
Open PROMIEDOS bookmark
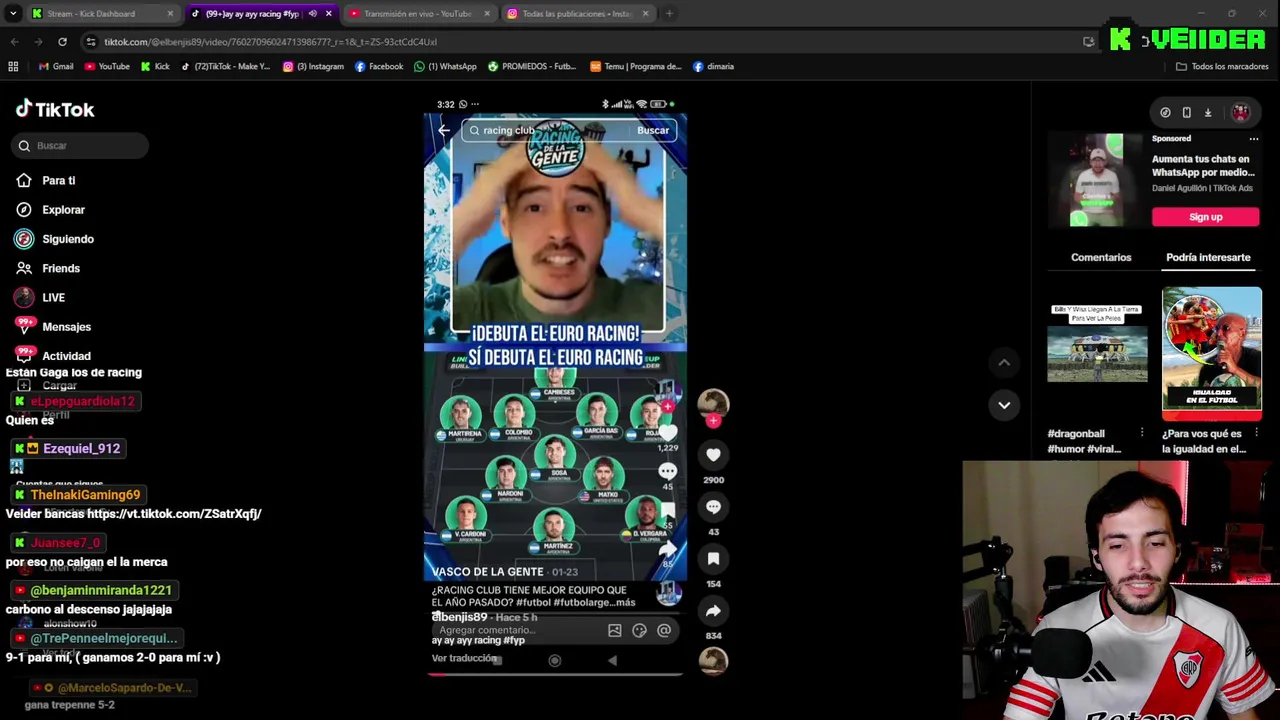click(x=532, y=67)
